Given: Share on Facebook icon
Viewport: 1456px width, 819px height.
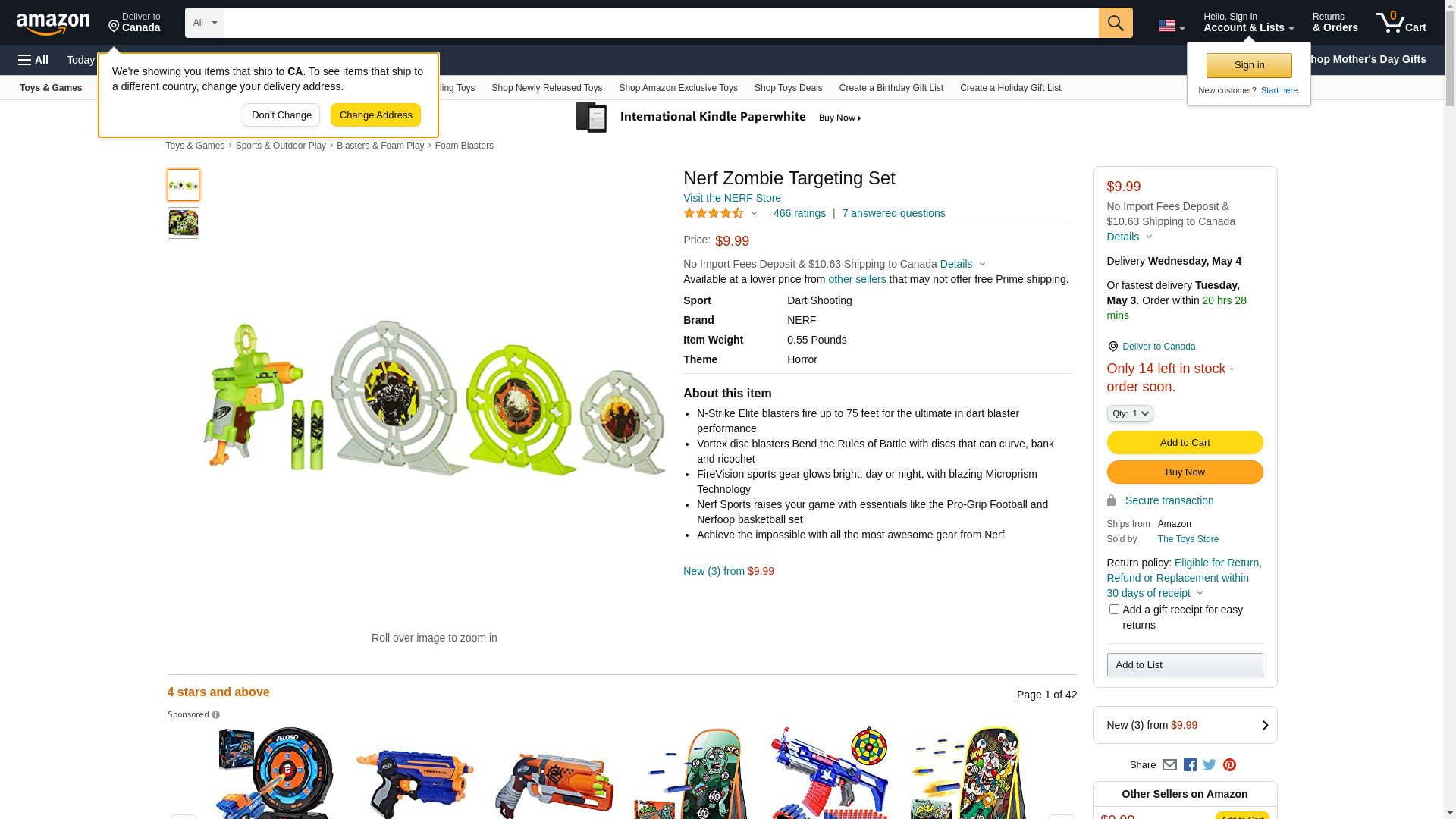Looking at the screenshot, I should click(1190, 765).
